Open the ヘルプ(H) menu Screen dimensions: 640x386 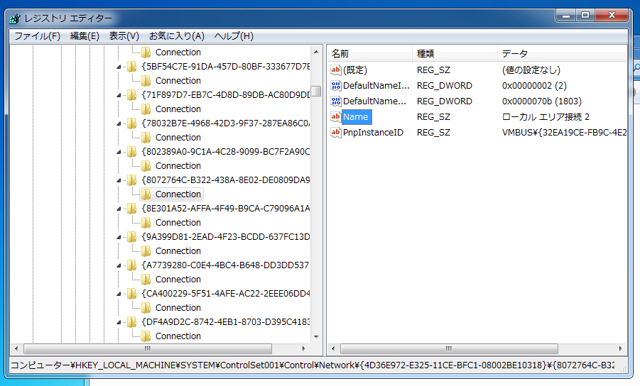(x=233, y=36)
